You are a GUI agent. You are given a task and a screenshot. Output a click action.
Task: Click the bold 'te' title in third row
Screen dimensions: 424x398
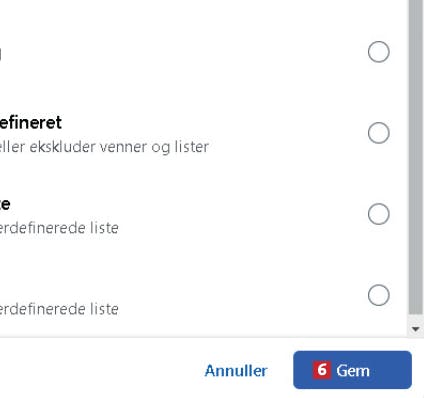tap(5, 204)
